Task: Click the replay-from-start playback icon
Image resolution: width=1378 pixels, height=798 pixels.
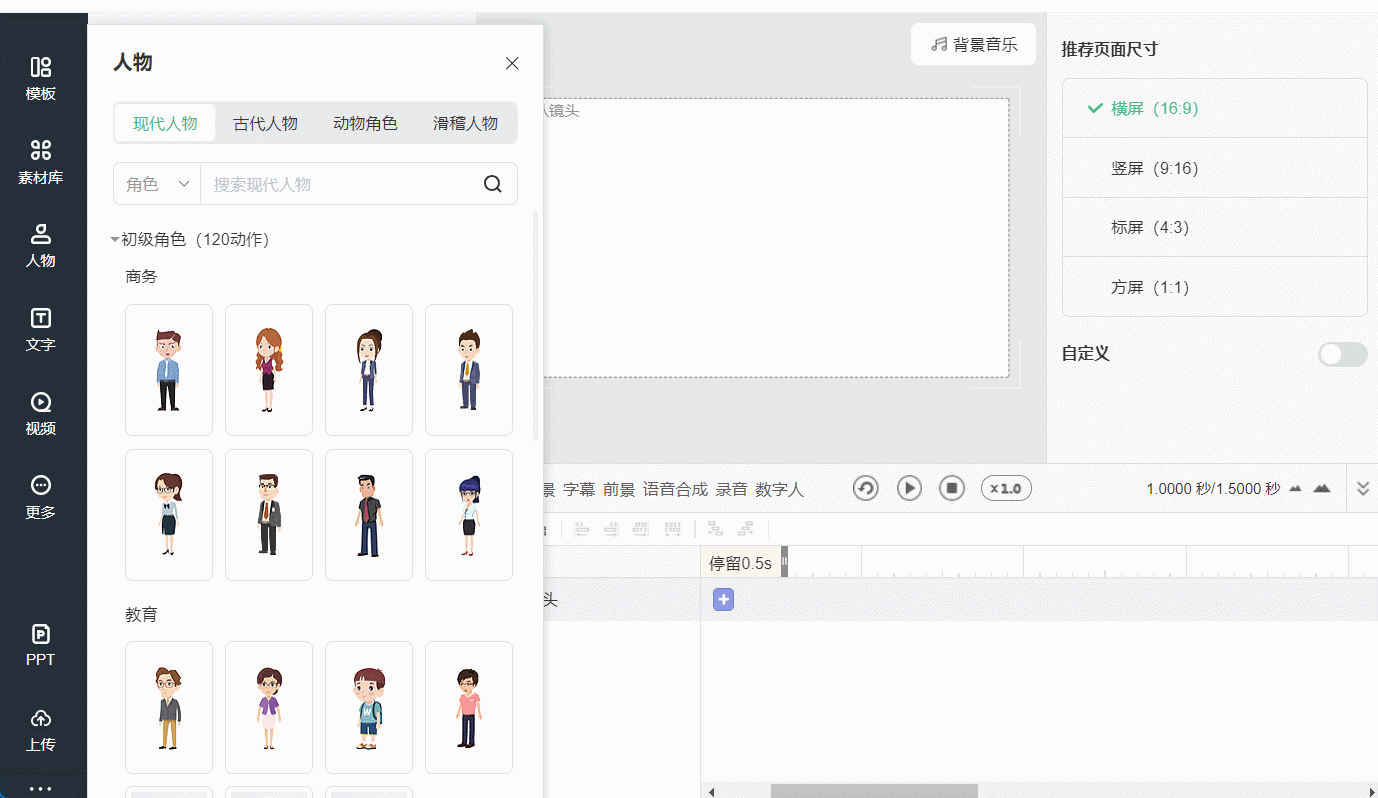Action: [x=866, y=488]
